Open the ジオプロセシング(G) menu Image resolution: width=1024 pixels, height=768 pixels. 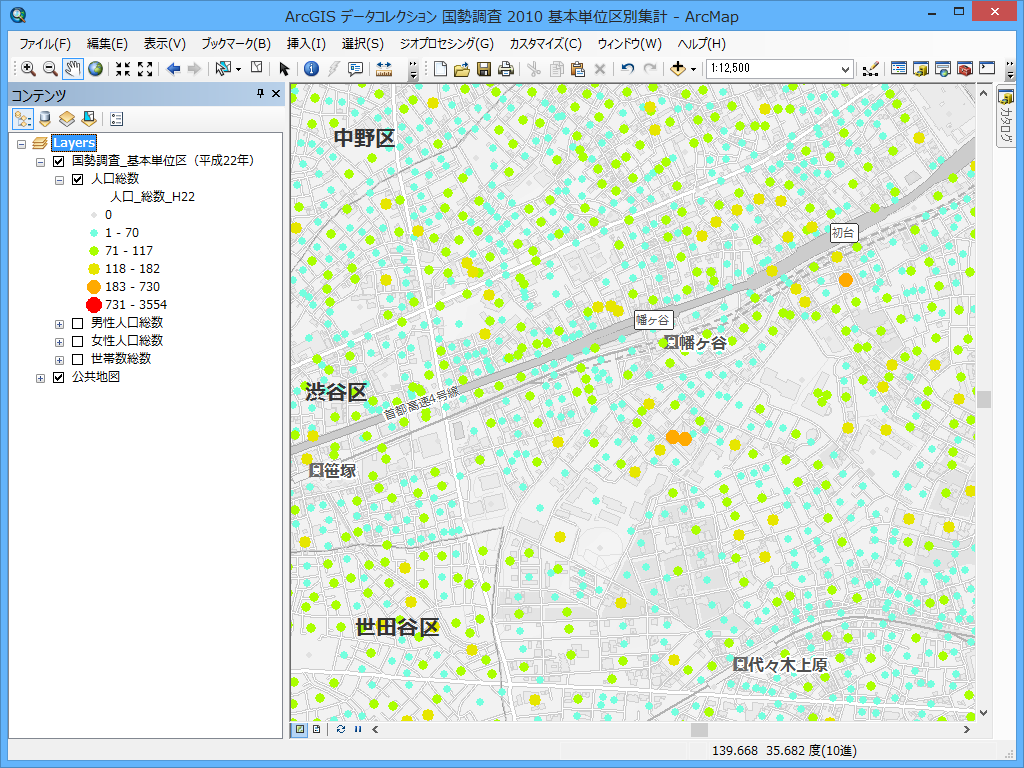click(x=447, y=44)
